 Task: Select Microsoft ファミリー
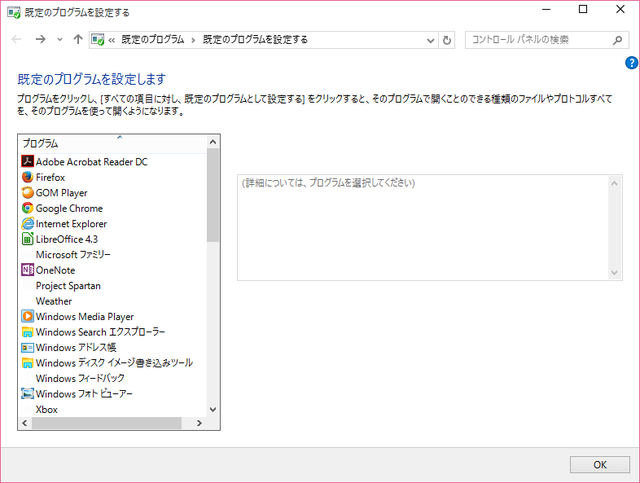coord(73,255)
